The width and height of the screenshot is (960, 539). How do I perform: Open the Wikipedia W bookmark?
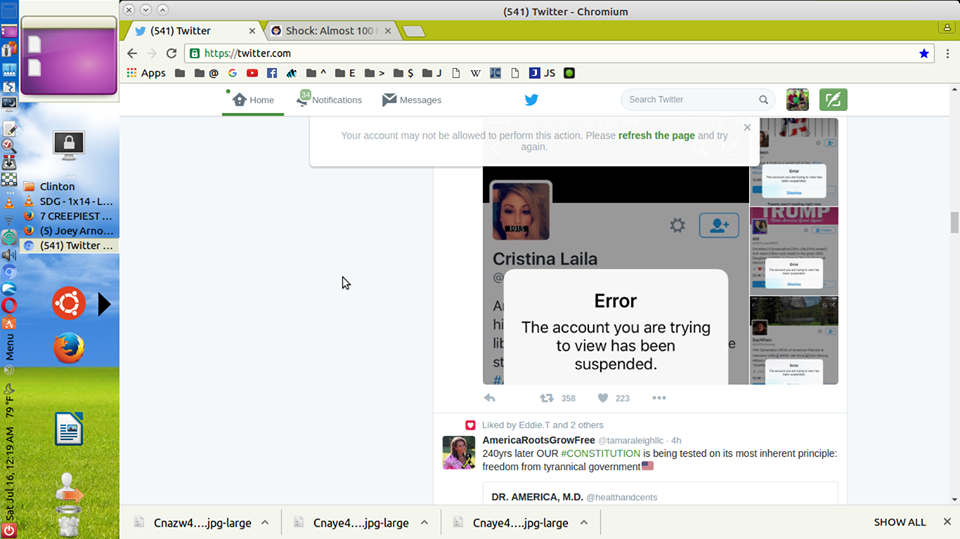point(475,73)
